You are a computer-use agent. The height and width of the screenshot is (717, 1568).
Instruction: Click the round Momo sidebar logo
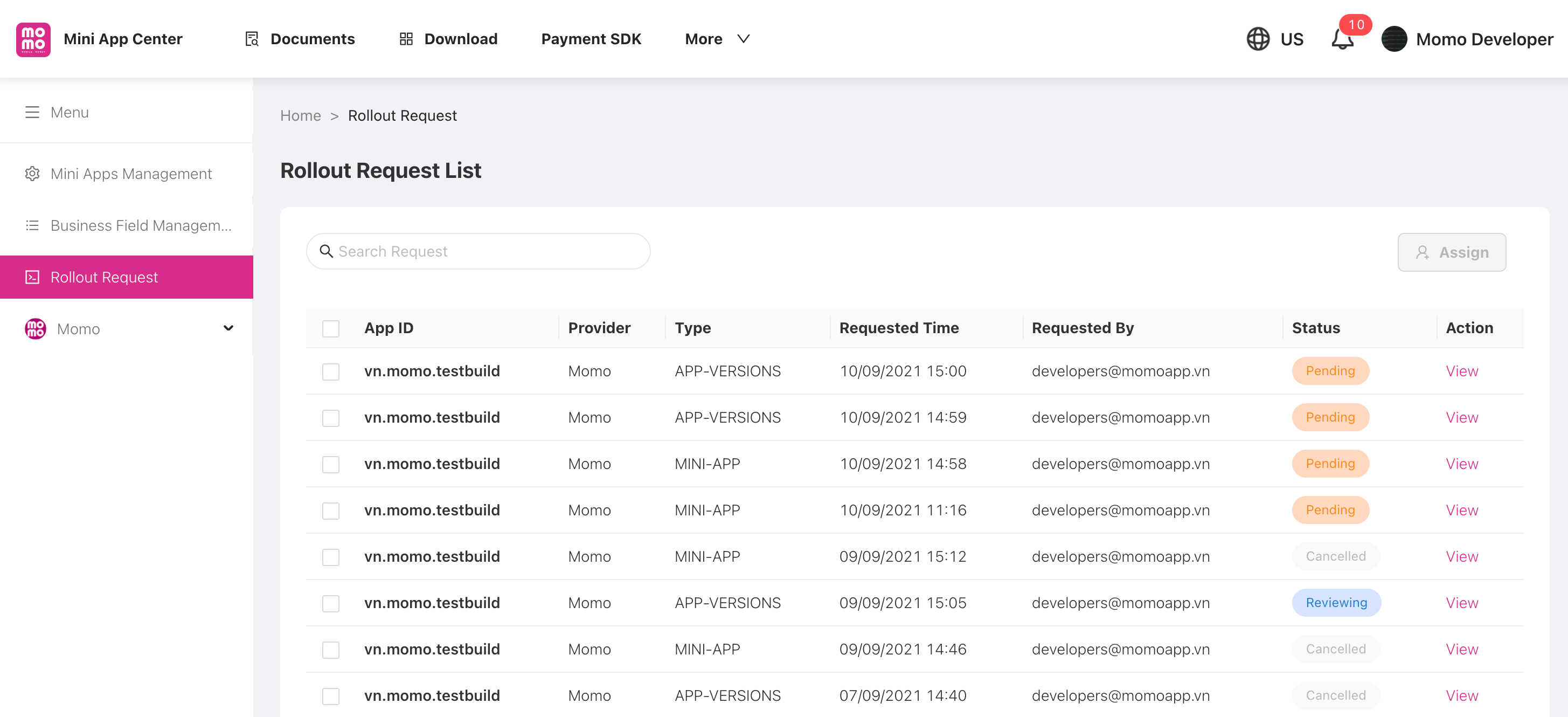pyautogui.click(x=36, y=329)
